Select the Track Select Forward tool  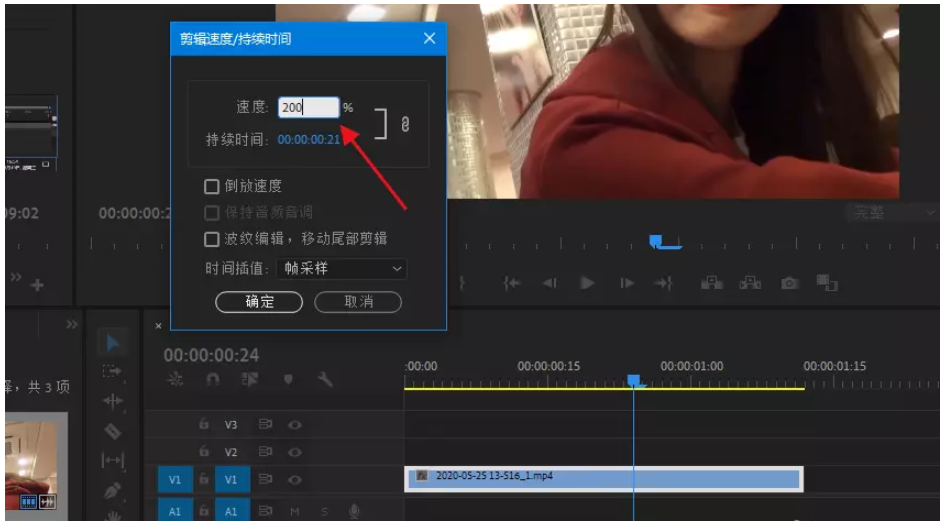(113, 371)
